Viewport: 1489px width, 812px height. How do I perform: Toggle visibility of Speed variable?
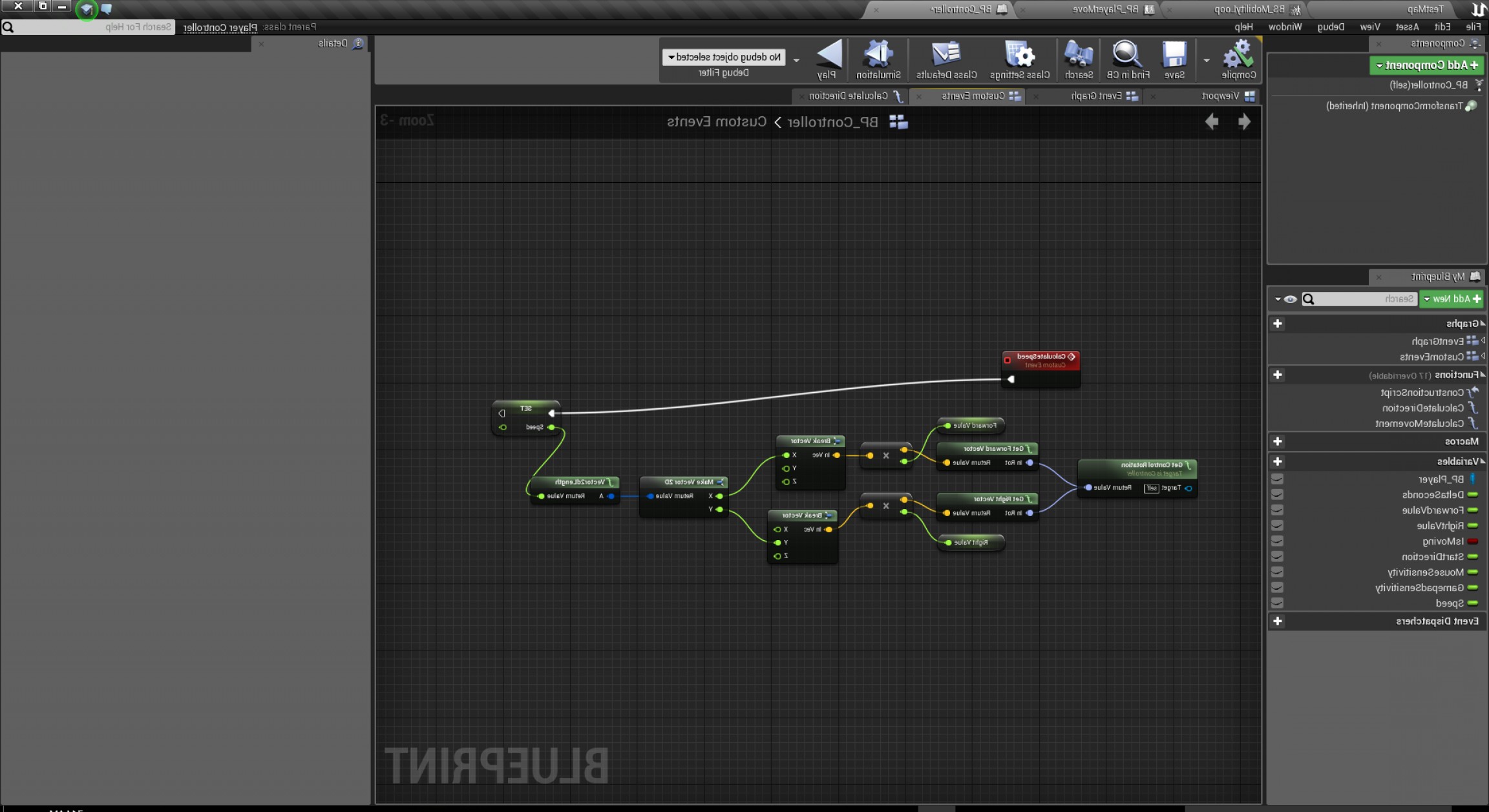tap(1277, 603)
